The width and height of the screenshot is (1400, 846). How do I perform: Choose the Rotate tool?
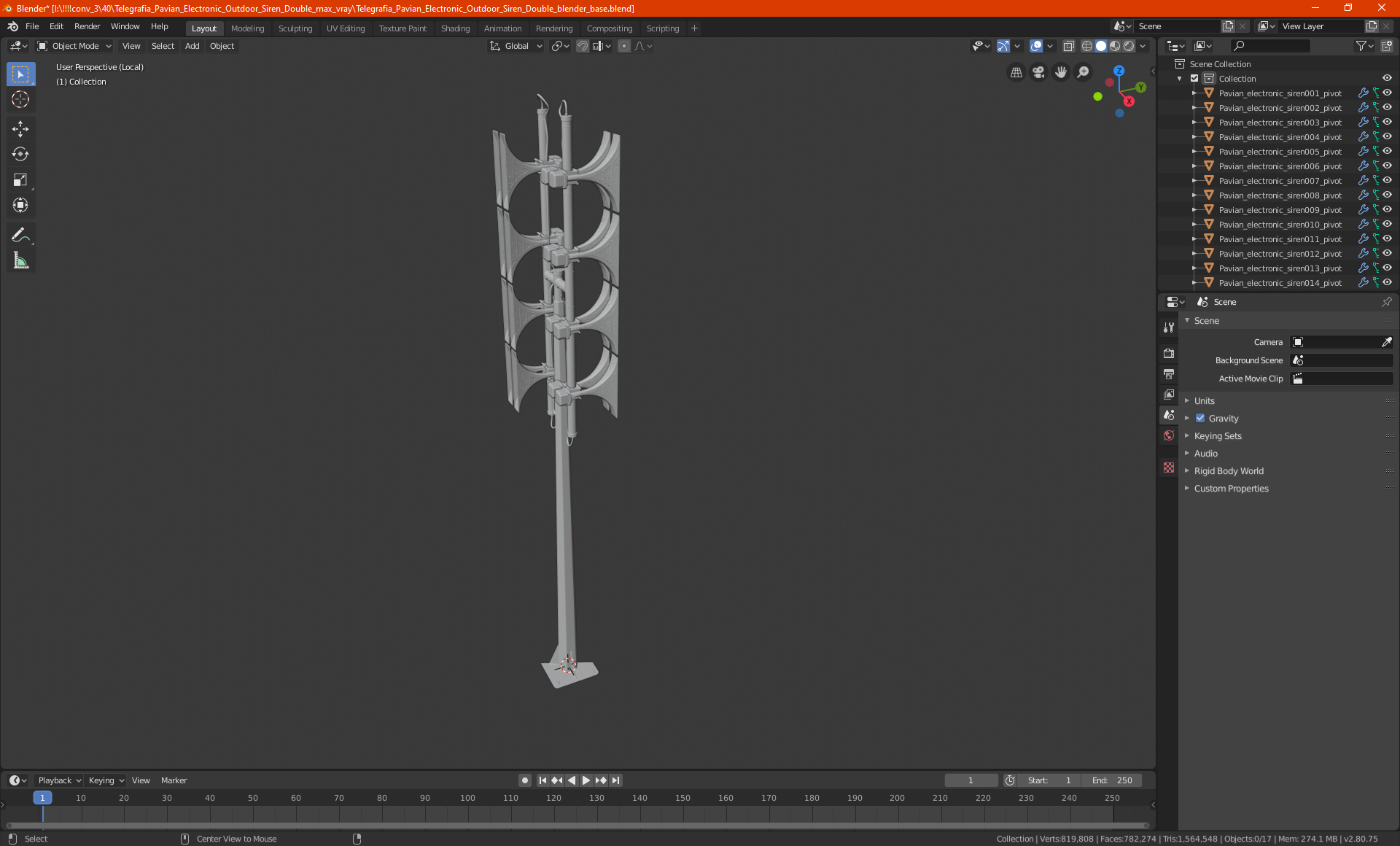click(x=20, y=154)
